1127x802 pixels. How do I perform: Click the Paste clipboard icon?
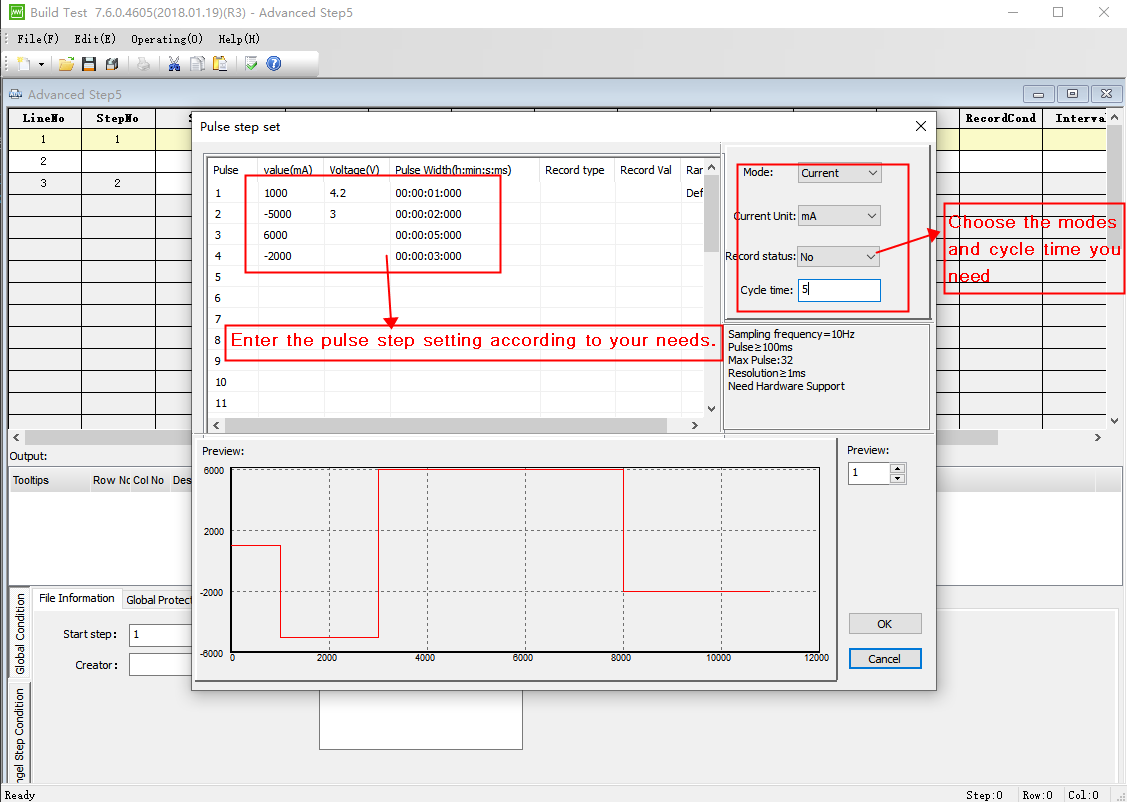[220, 64]
